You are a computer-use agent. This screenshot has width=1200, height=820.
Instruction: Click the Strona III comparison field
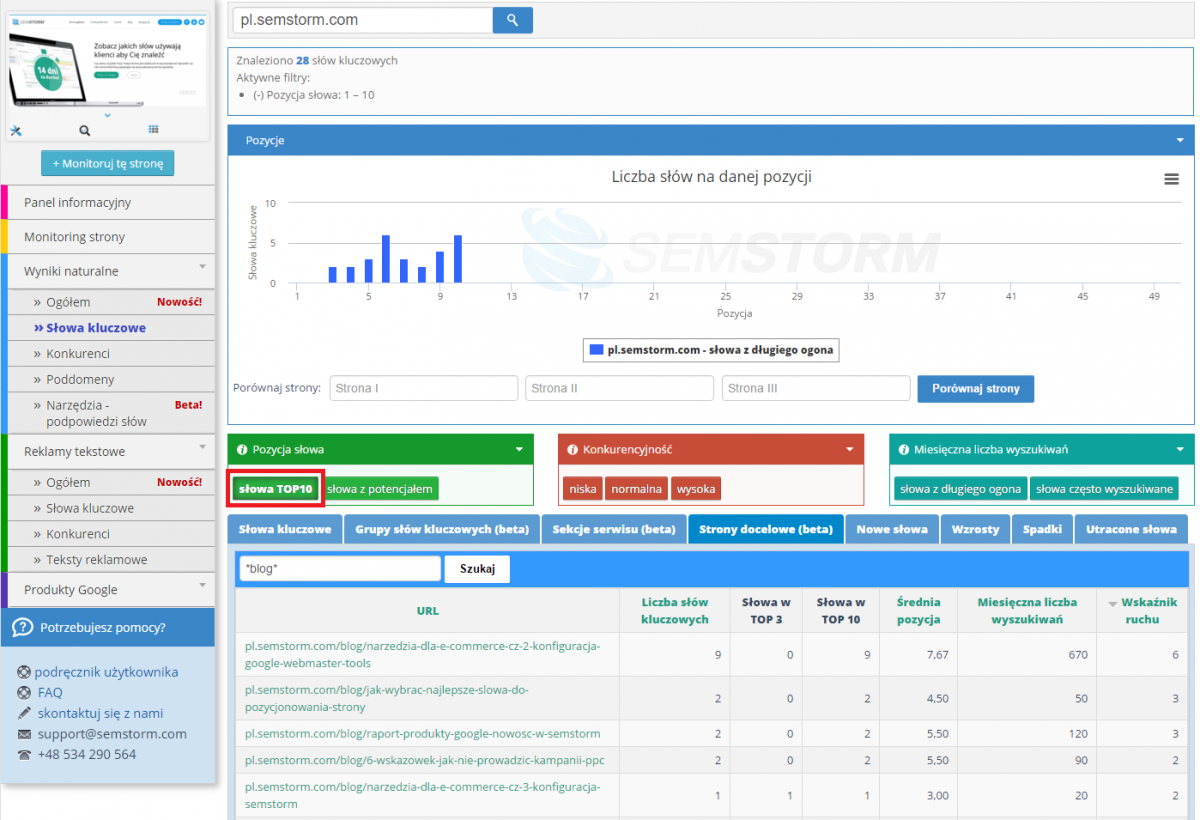click(816, 388)
